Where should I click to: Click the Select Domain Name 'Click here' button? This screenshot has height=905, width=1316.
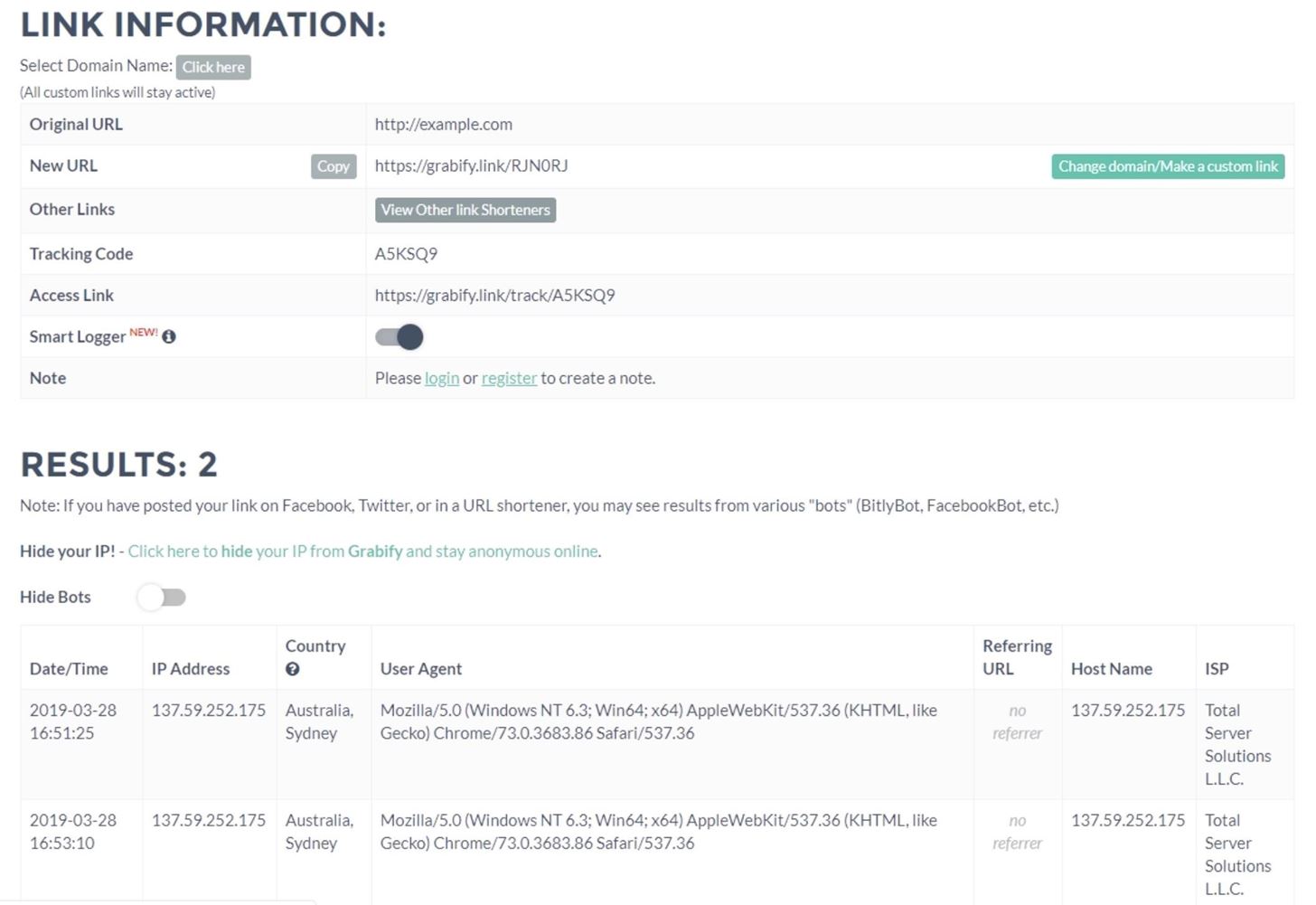[213, 67]
